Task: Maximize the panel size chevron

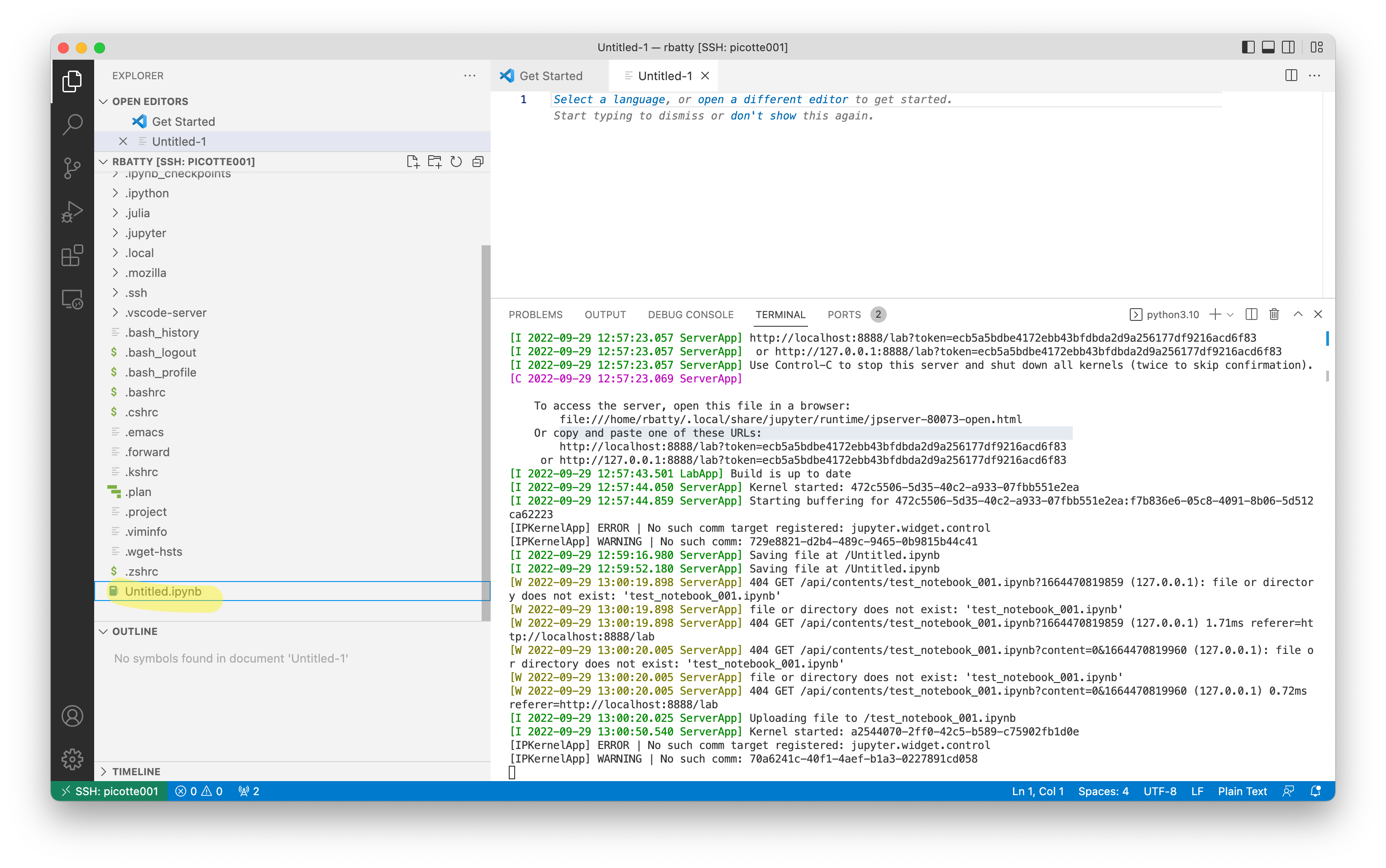Action: tap(1298, 314)
